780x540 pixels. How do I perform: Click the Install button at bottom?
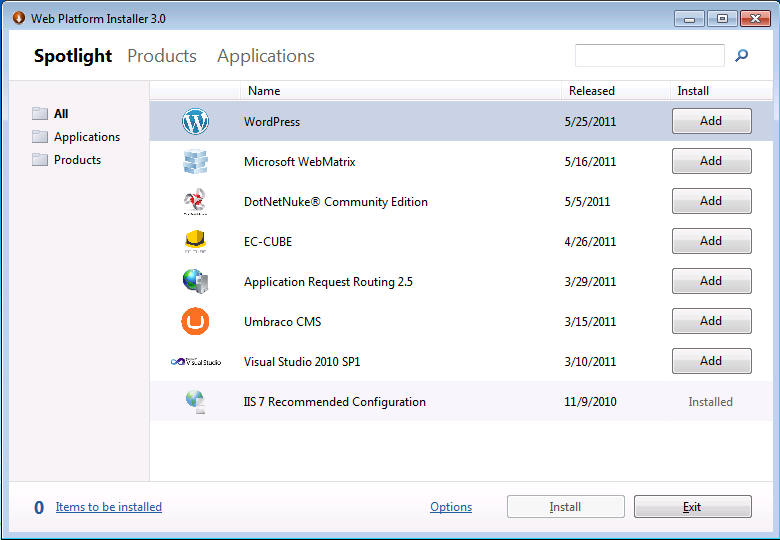pyautogui.click(x=566, y=507)
